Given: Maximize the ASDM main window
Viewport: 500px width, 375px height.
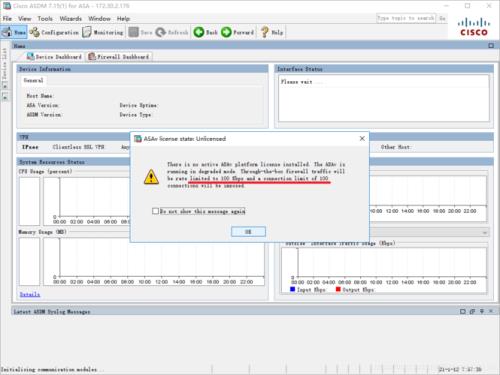Looking at the screenshot, I should 467,6.
